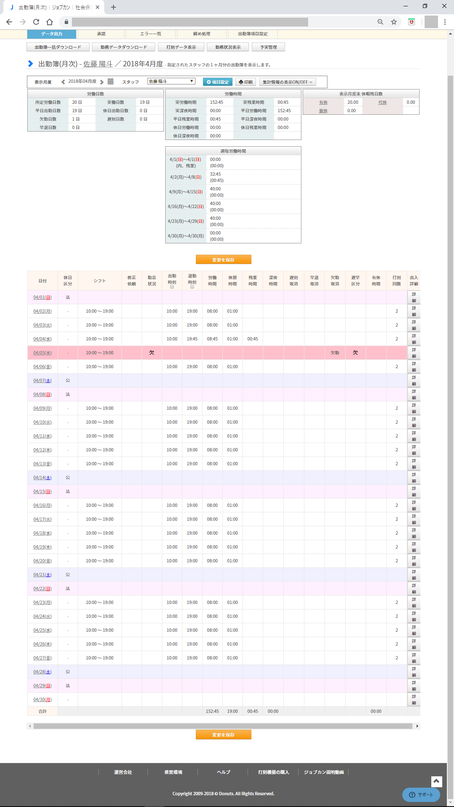The image size is (454, 807).
Task: Open the Chrome three-dot menu
Action: [445, 22]
